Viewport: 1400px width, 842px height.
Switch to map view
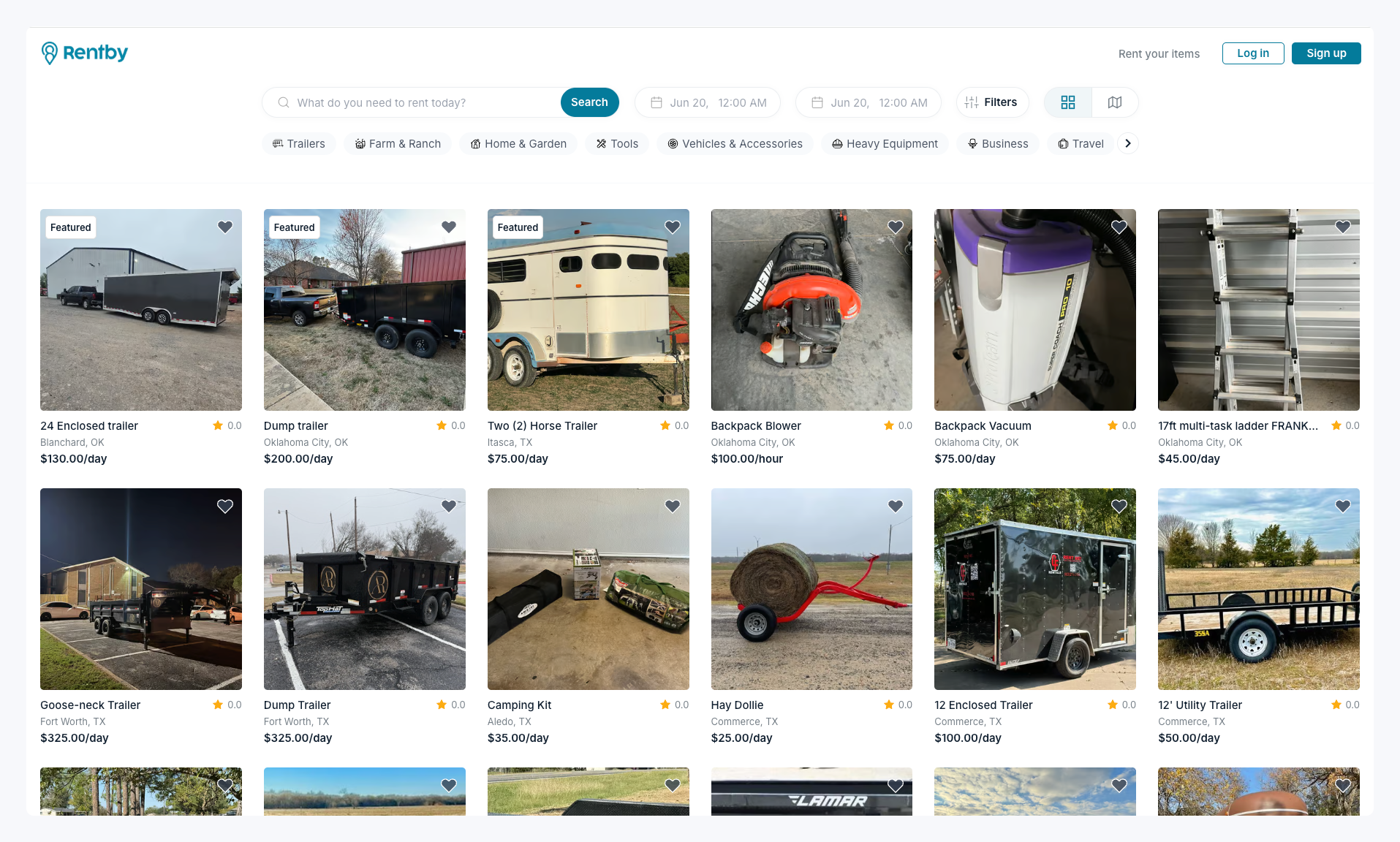coord(1114,102)
